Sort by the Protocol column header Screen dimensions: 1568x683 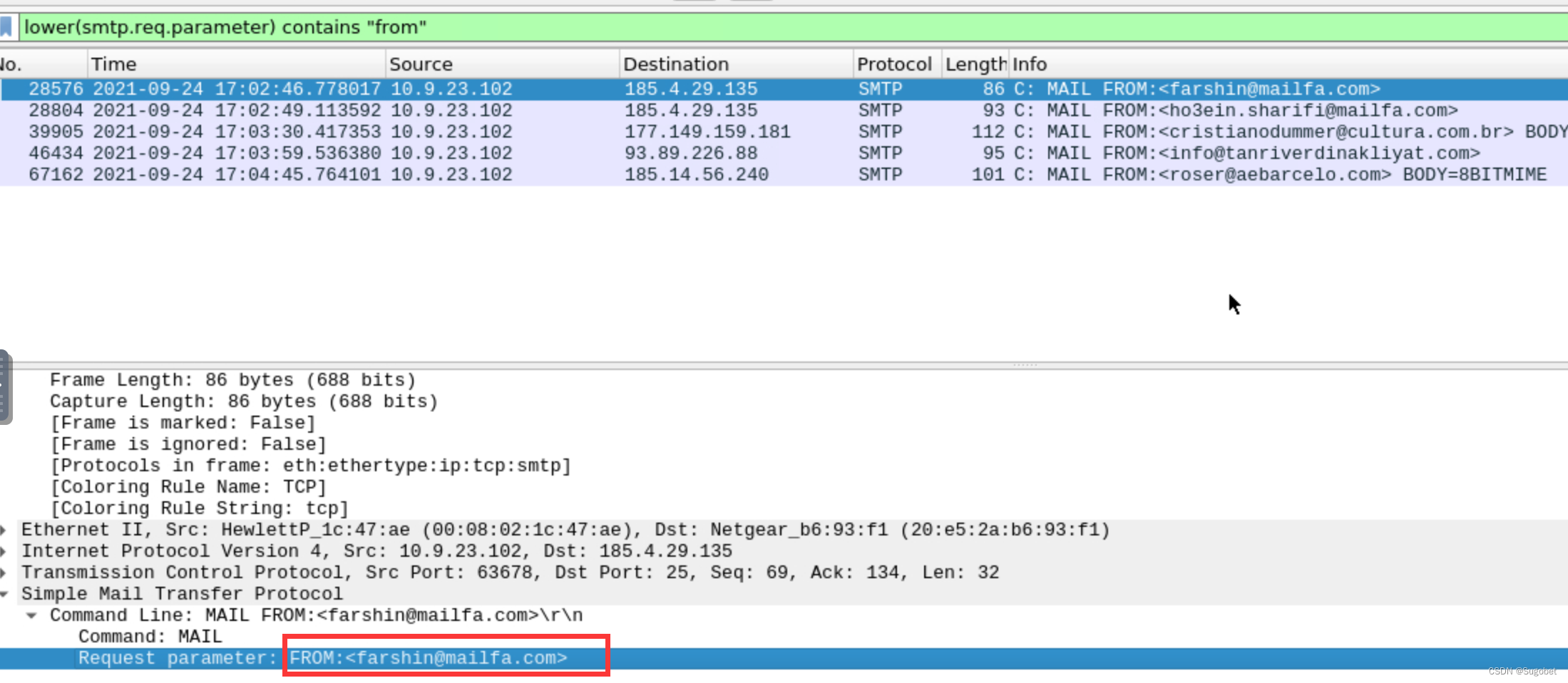[x=897, y=64]
